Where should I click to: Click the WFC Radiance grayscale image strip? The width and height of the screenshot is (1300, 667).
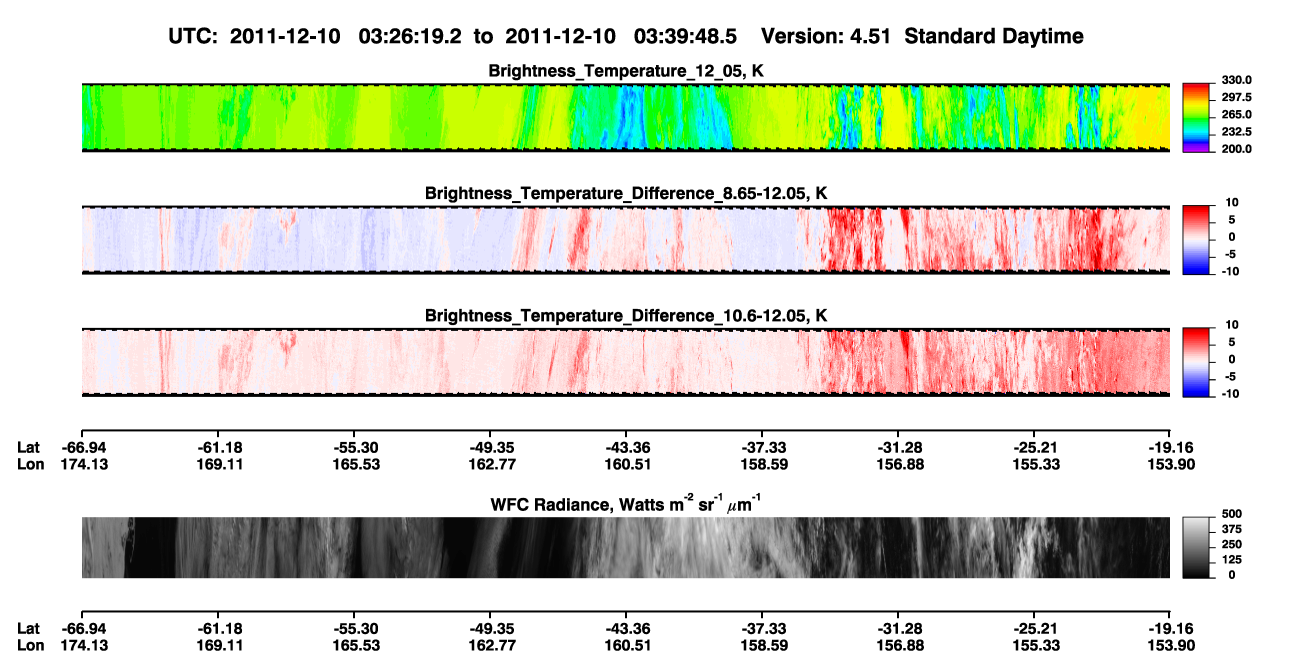pos(626,547)
